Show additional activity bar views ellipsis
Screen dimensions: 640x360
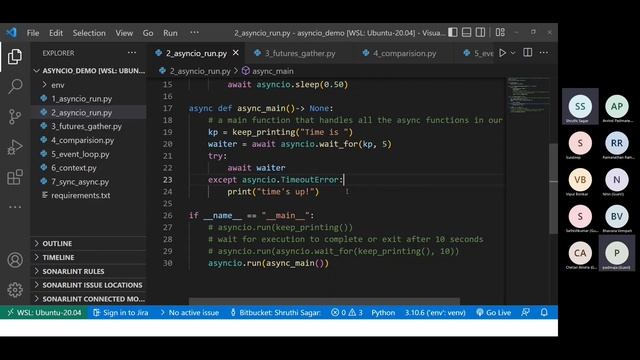tap(15, 207)
